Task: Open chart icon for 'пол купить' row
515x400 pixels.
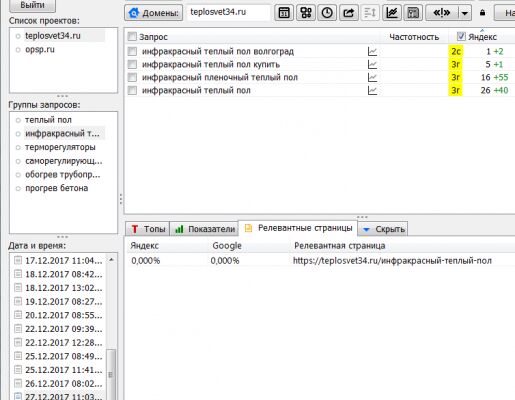Action: pyautogui.click(x=372, y=64)
